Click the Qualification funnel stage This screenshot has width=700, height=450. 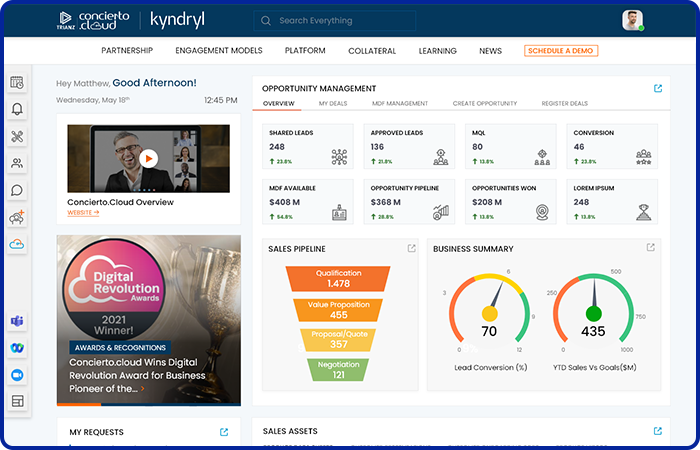338,279
